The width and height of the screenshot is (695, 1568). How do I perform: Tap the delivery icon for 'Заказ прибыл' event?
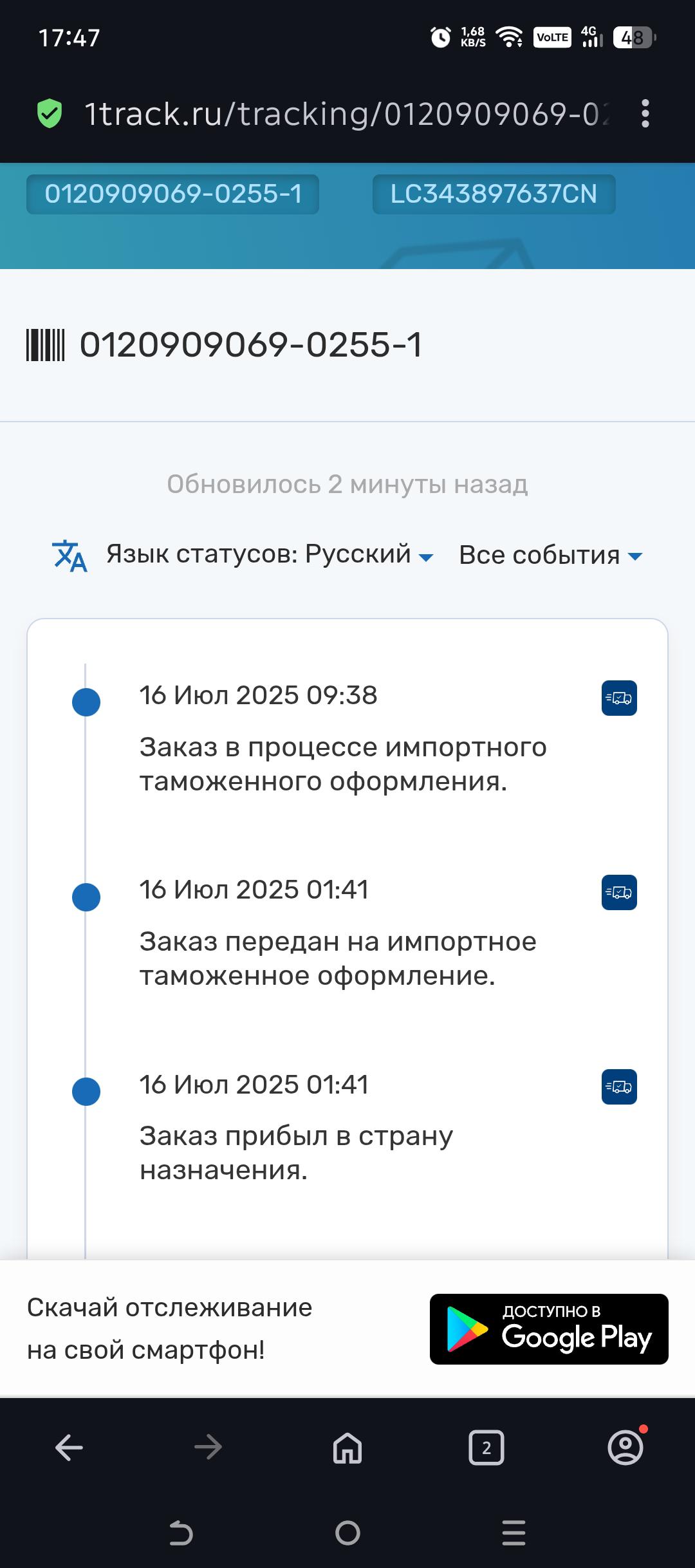619,1087
